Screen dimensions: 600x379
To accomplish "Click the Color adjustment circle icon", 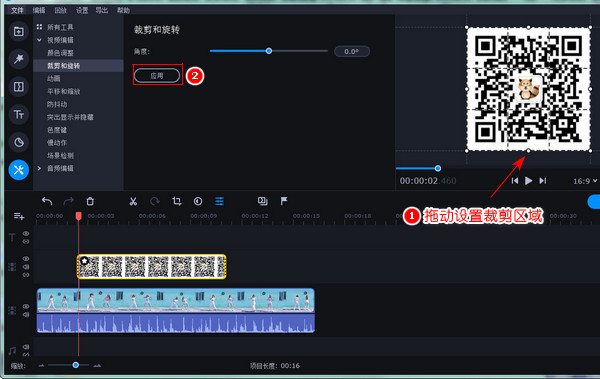I will (198, 201).
